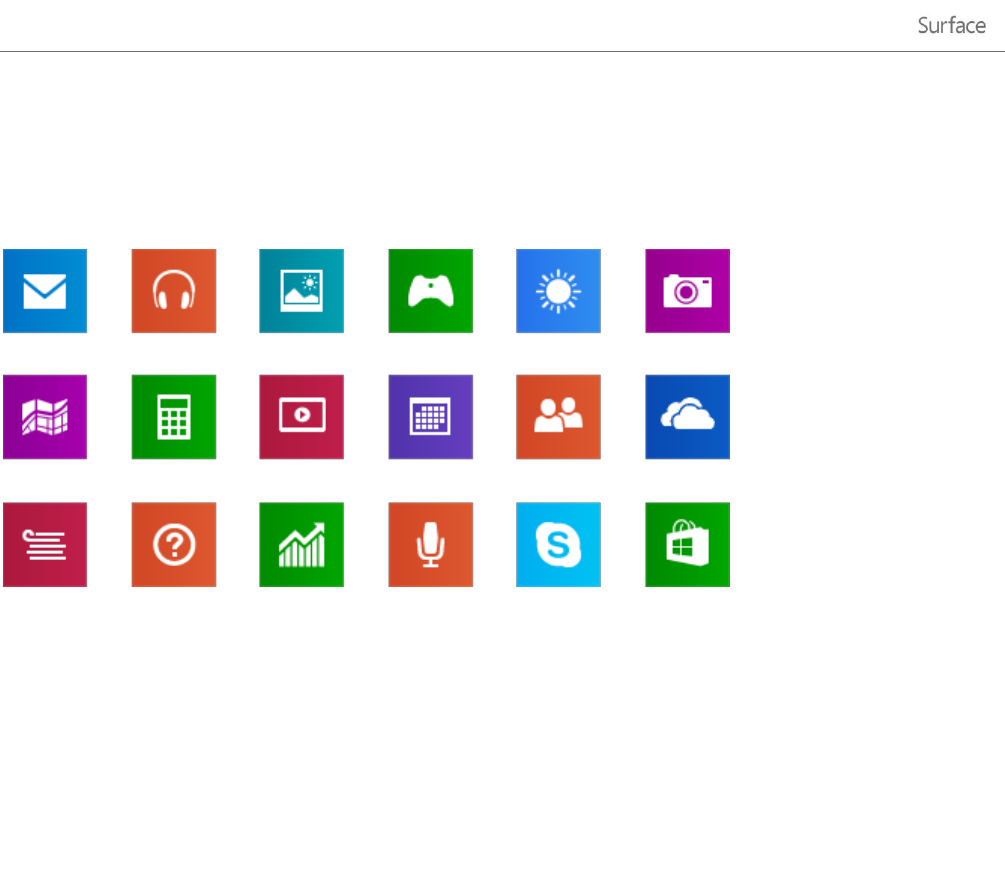Open the Finance chart tile
The height and width of the screenshot is (869, 1005).
point(301,545)
